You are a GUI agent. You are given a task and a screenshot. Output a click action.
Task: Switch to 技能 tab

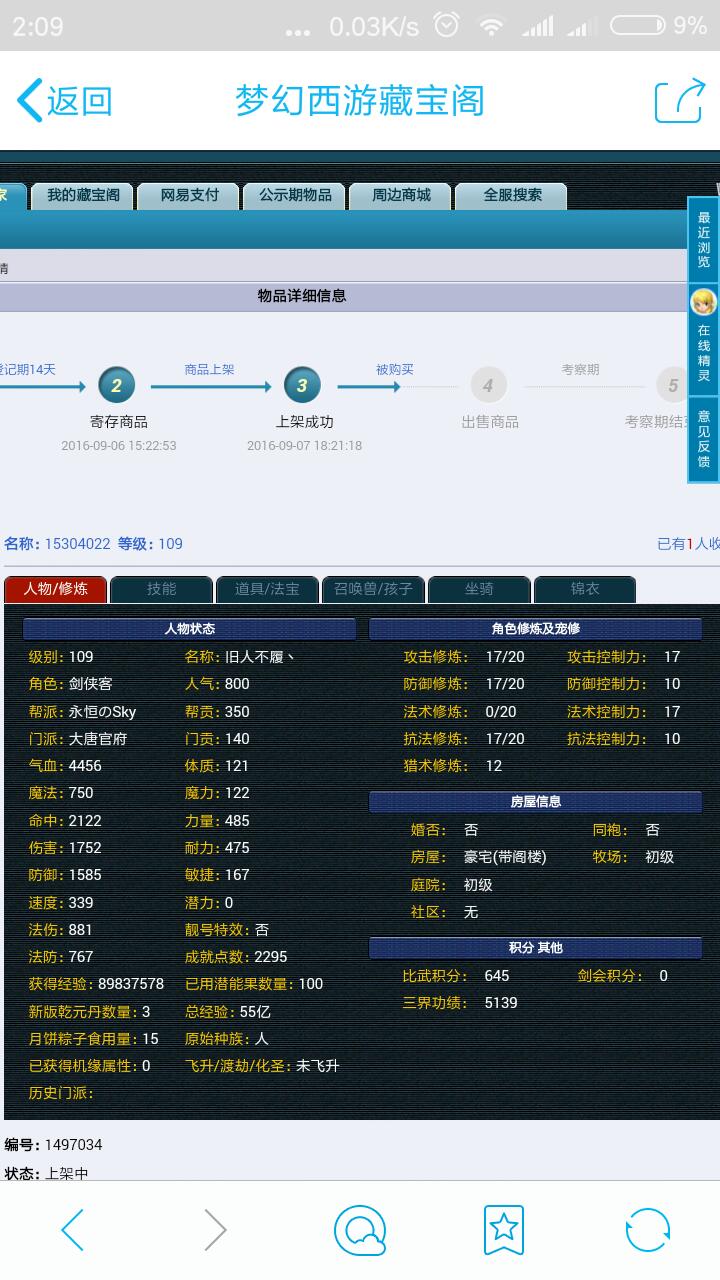(x=161, y=589)
